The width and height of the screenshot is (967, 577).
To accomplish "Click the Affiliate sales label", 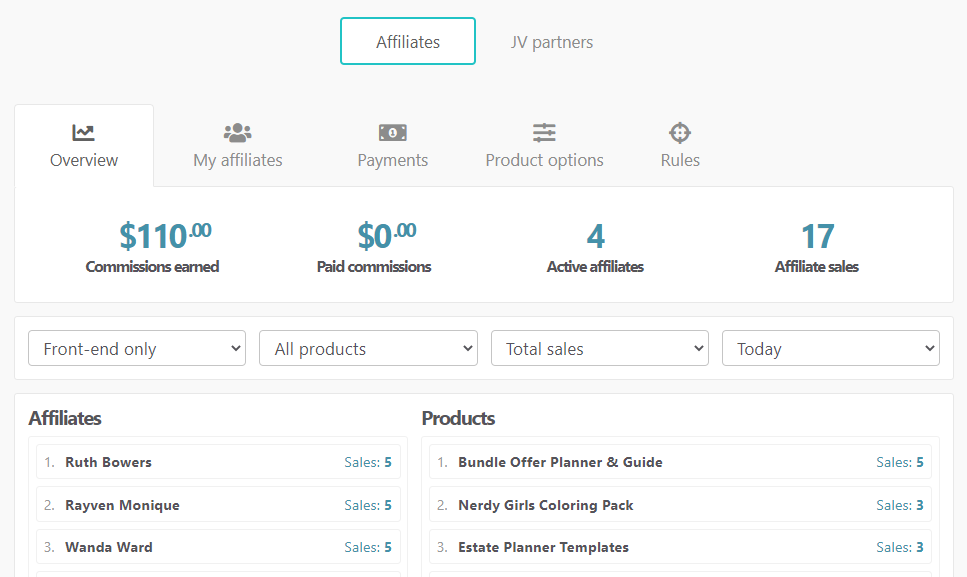I will pyautogui.click(x=817, y=267).
